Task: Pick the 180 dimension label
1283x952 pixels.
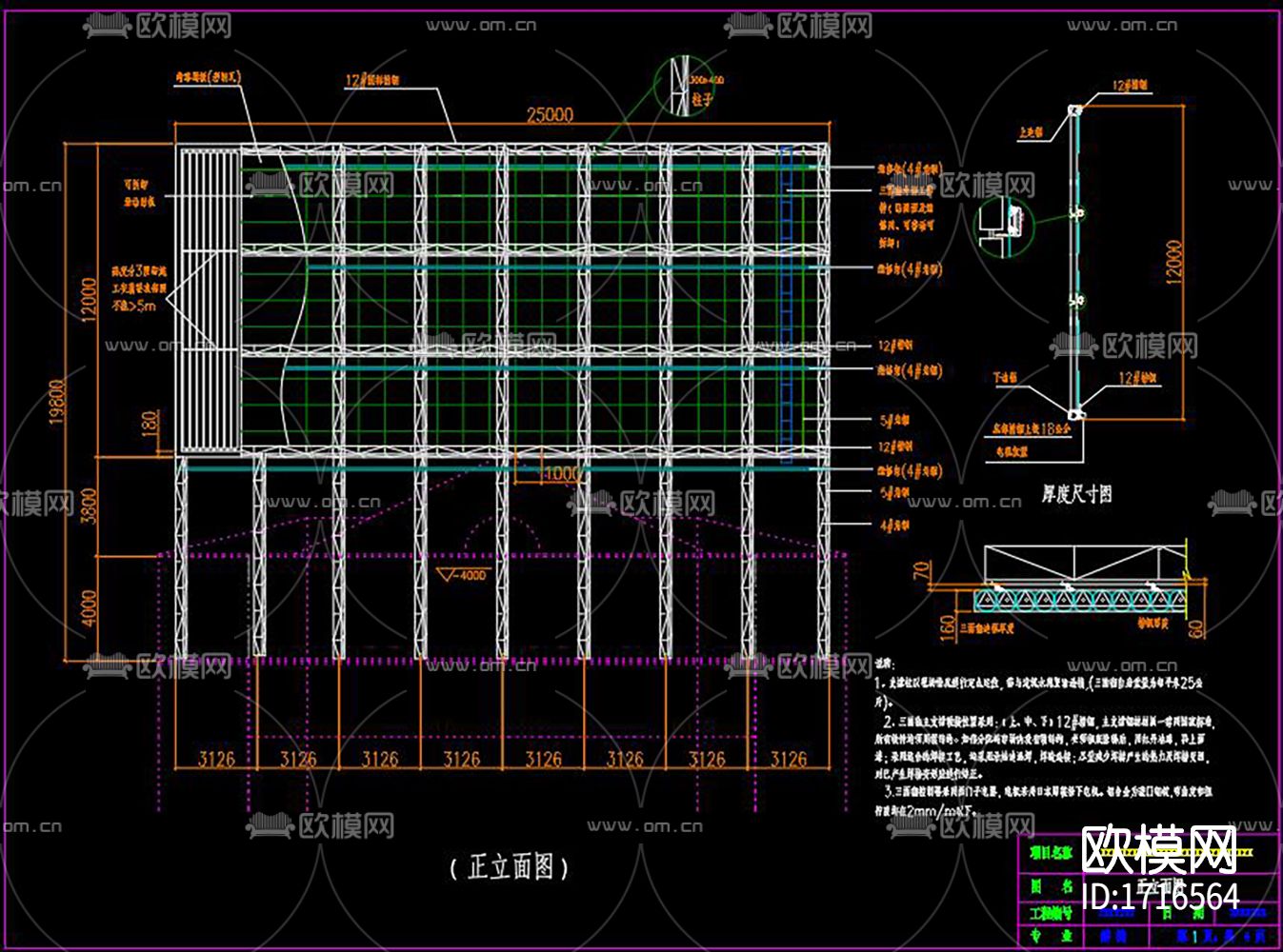Action: pos(150,423)
